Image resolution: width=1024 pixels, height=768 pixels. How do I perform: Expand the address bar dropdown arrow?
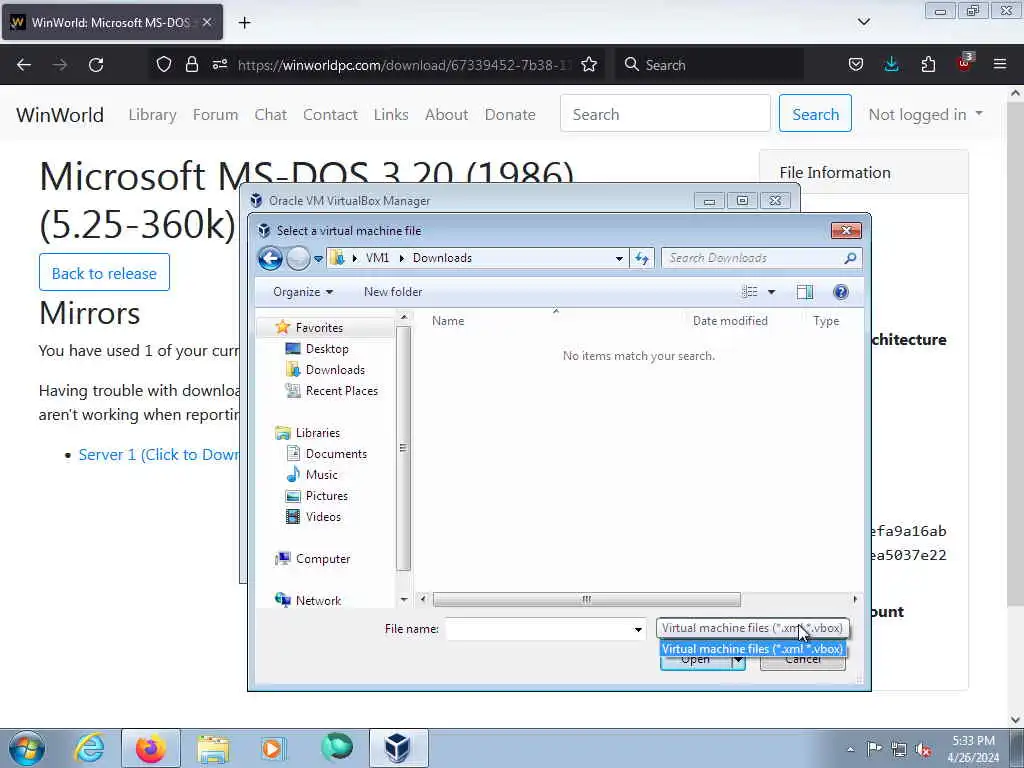click(618, 259)
